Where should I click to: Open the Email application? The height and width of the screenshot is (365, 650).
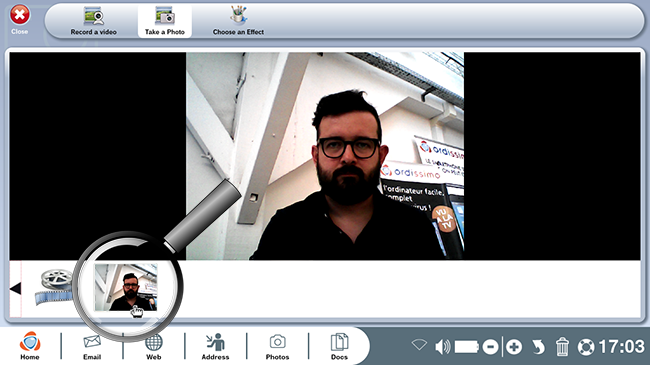(92, 346)
